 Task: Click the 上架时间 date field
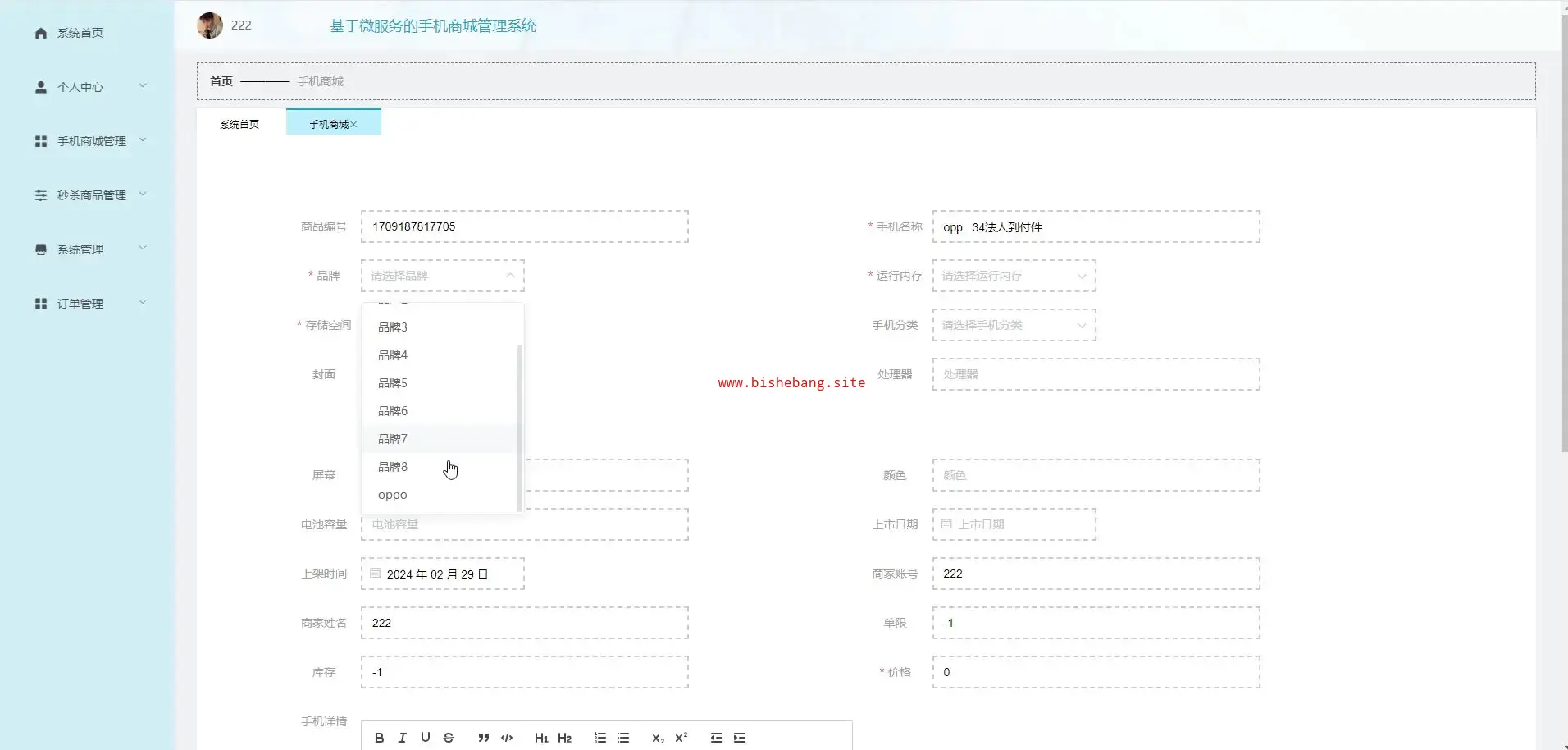coord(443,574)
